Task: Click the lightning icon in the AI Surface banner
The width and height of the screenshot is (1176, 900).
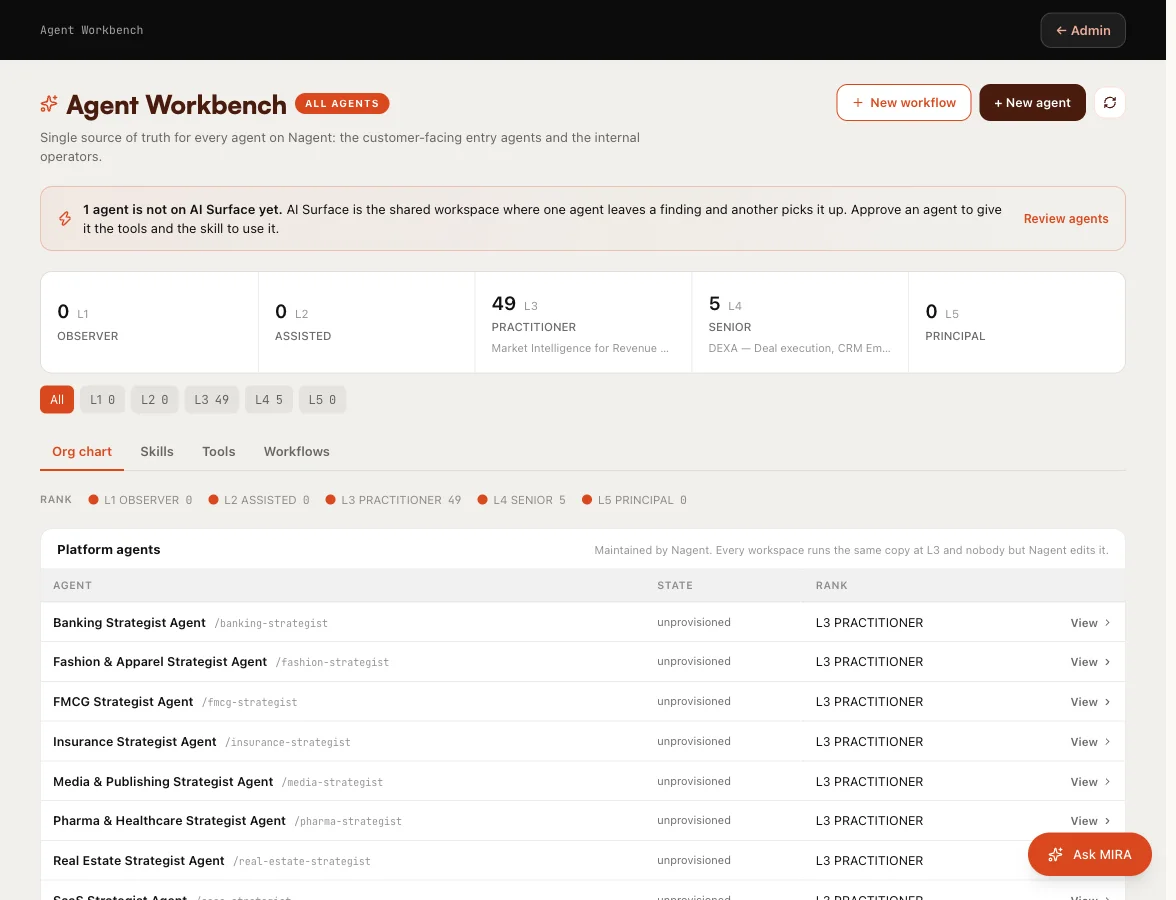Action: point(65,218)
